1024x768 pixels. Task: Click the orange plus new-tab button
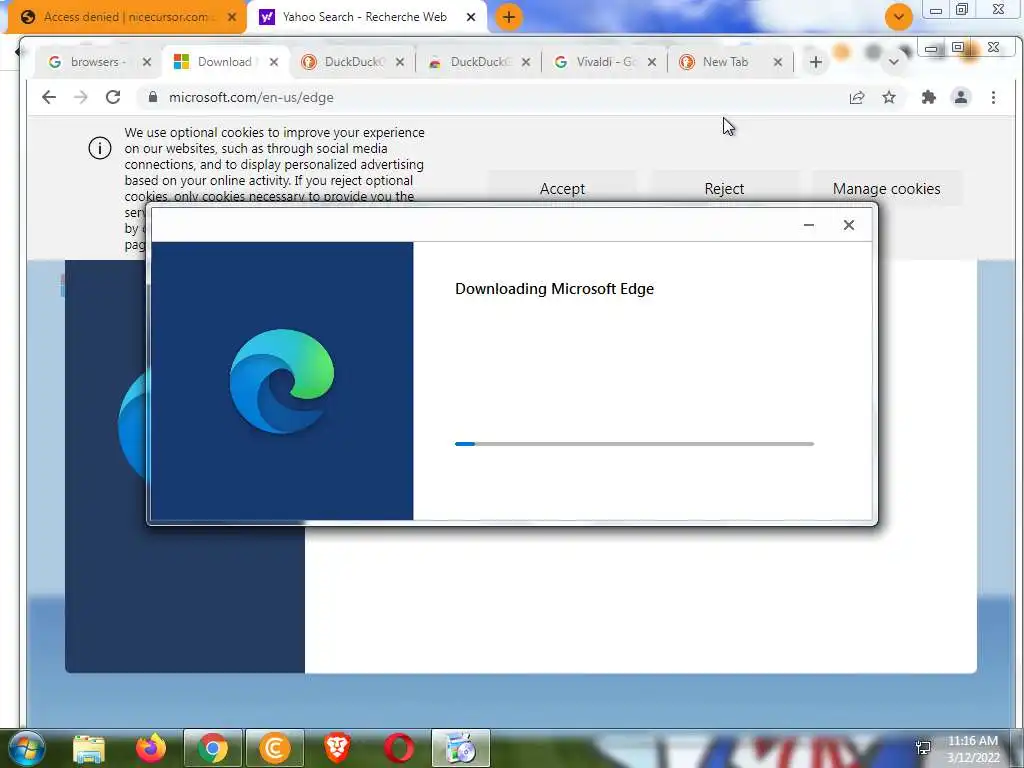509,17
